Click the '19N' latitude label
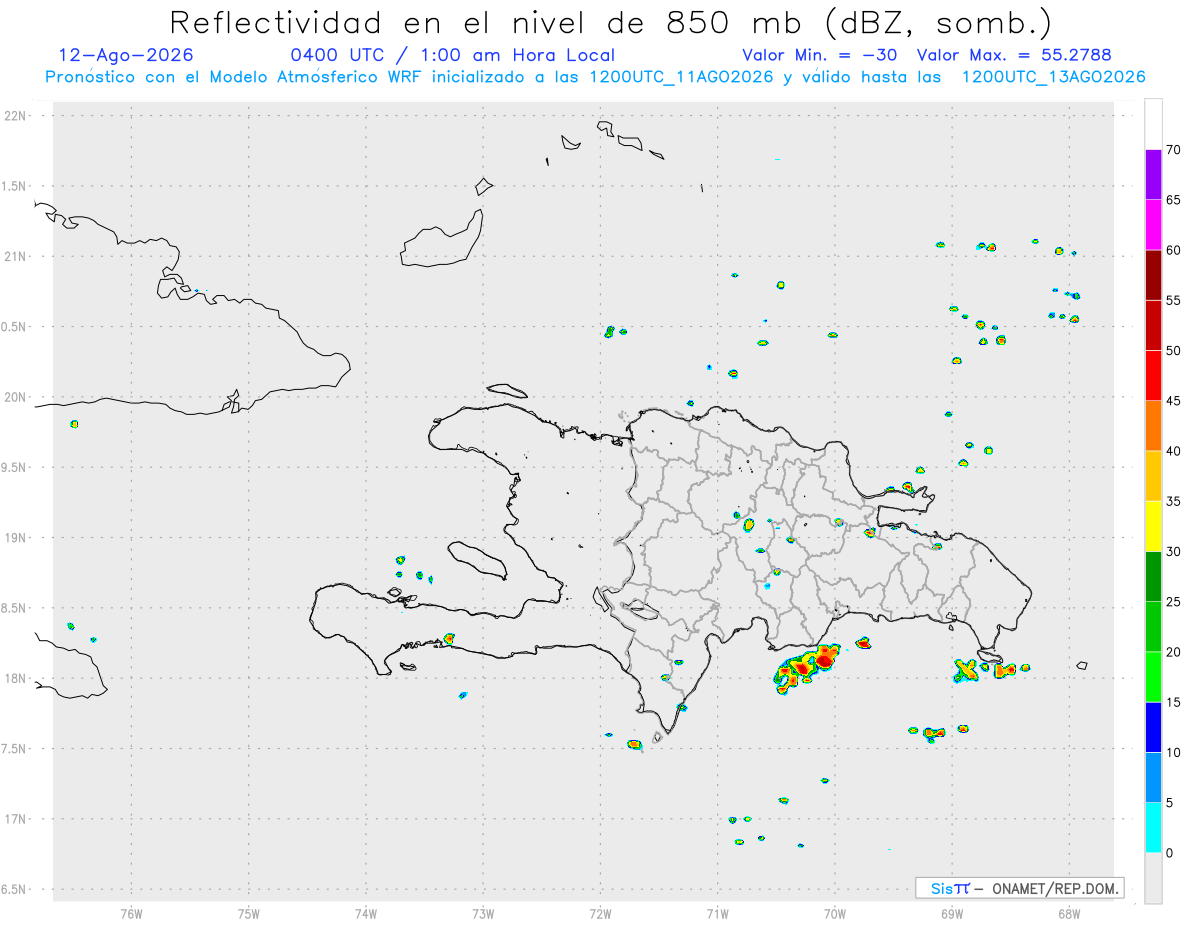The image size is (1200, 927). click(x=17, y=537)
